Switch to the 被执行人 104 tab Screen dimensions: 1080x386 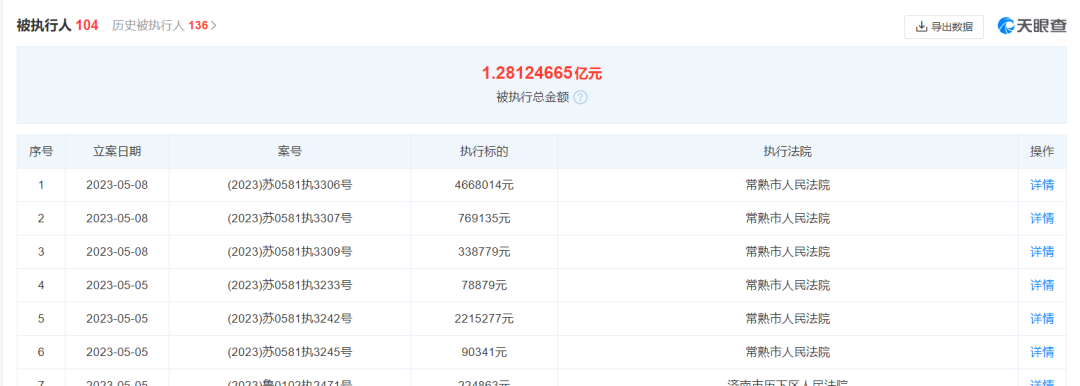[x=57, y=26]
